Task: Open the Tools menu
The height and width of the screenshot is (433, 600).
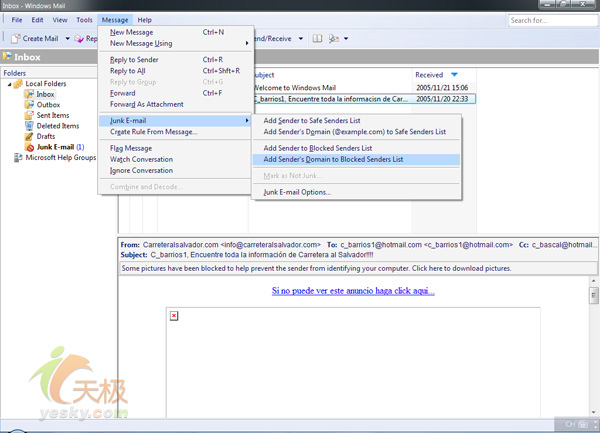Action: 84,20
